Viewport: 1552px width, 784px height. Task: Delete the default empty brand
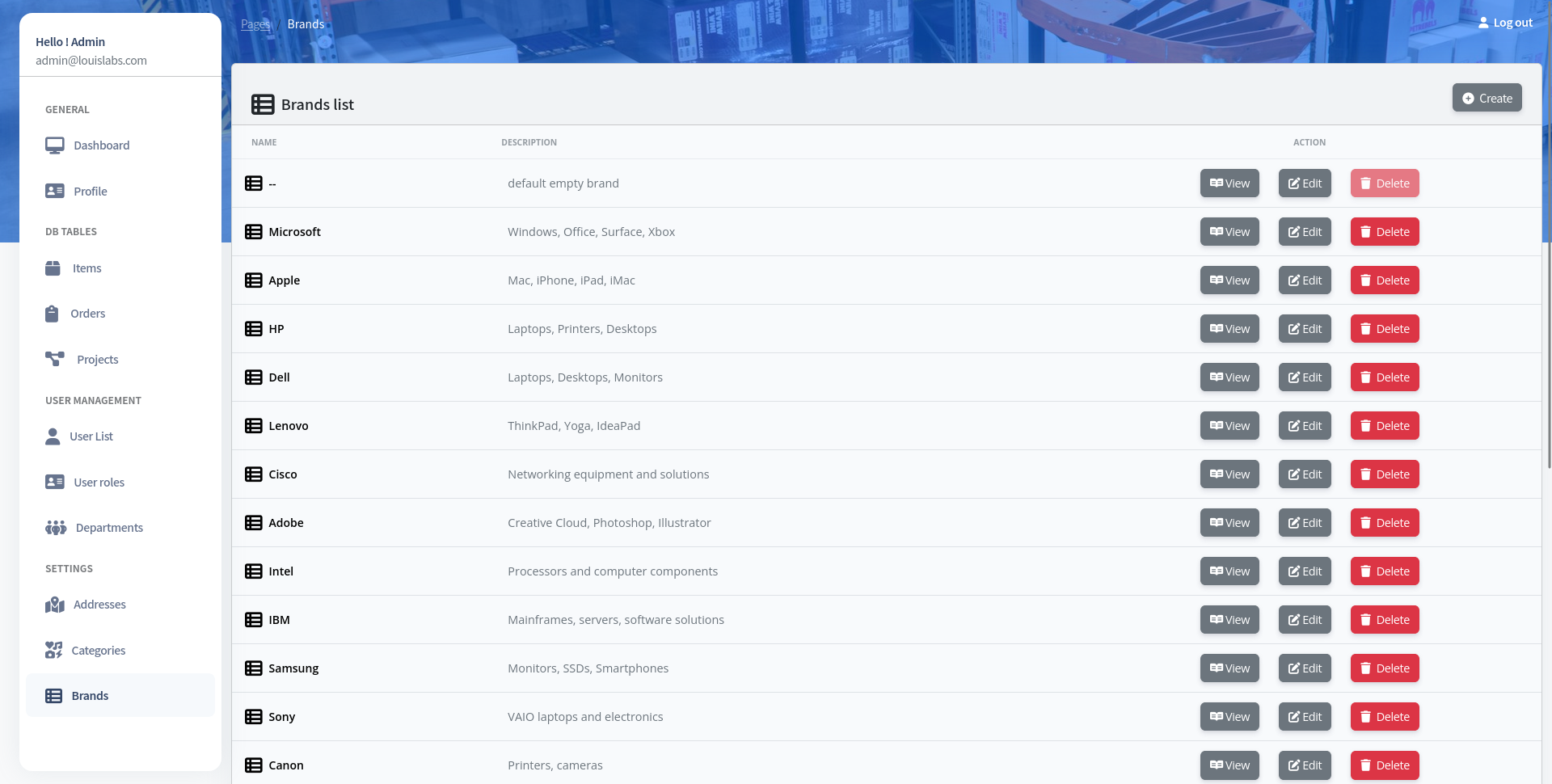[x=1385, y=183]
